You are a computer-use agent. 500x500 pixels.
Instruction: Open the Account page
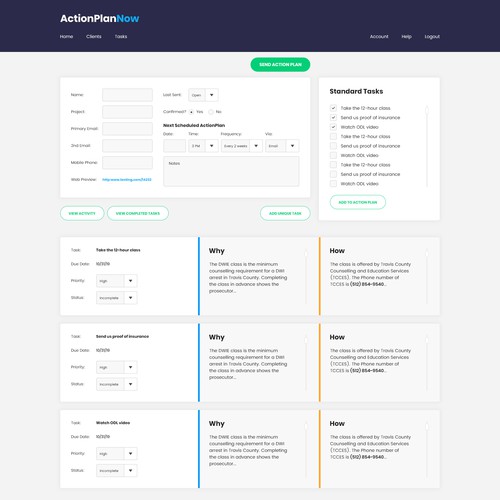click(x=379, y=36)
